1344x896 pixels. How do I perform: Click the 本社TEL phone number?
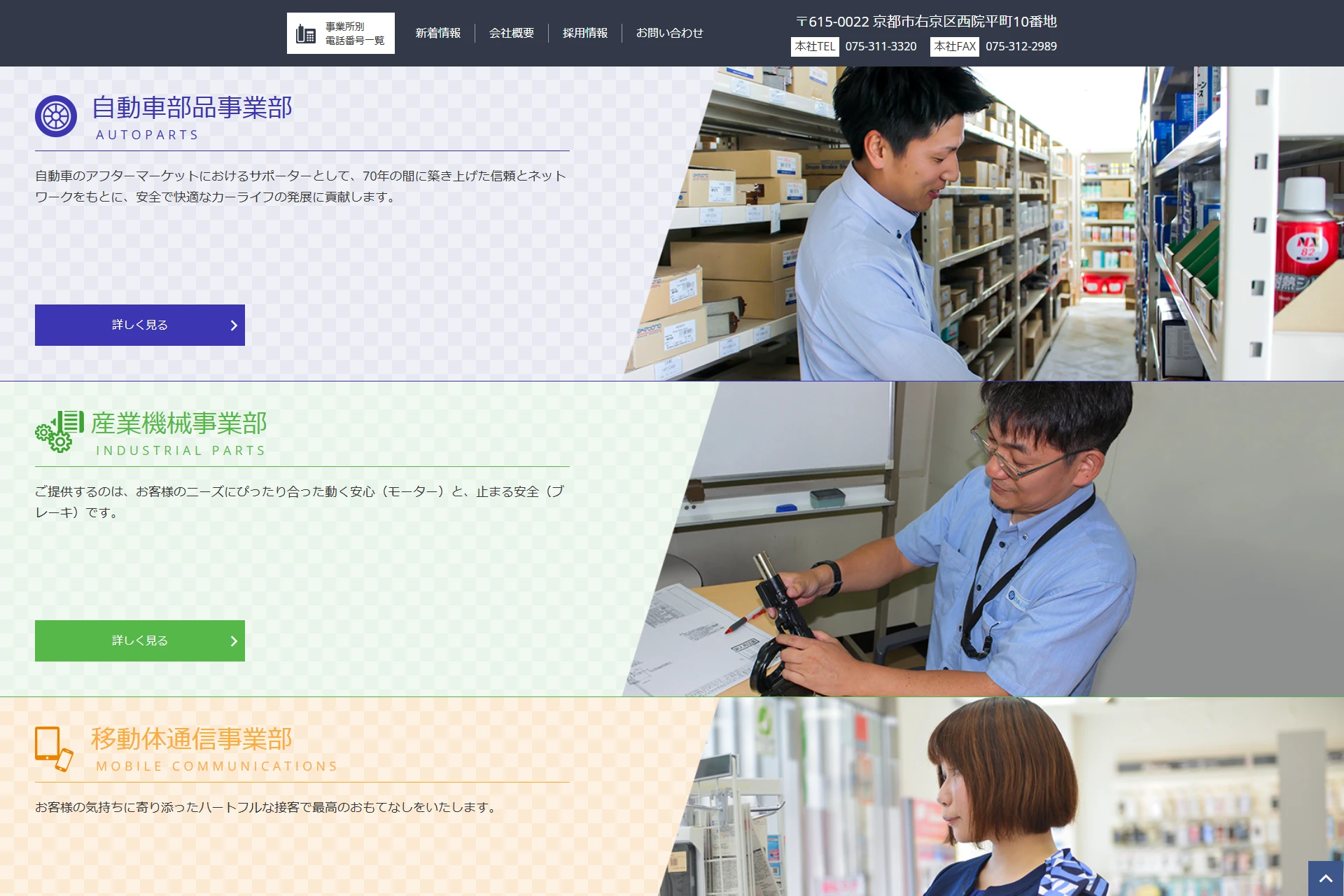click(881, 46)
